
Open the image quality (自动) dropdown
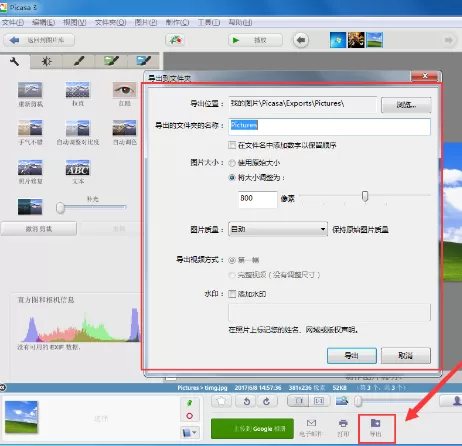[278, 229]
